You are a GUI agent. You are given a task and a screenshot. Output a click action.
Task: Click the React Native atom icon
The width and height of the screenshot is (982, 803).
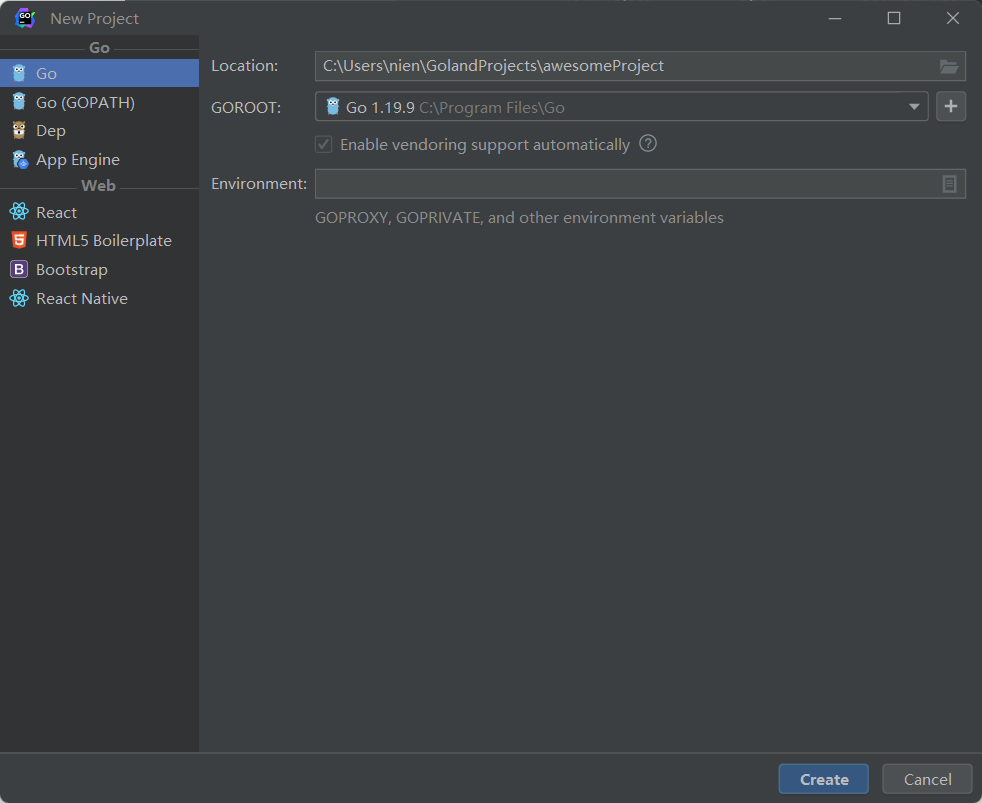(x=19, y=298)
